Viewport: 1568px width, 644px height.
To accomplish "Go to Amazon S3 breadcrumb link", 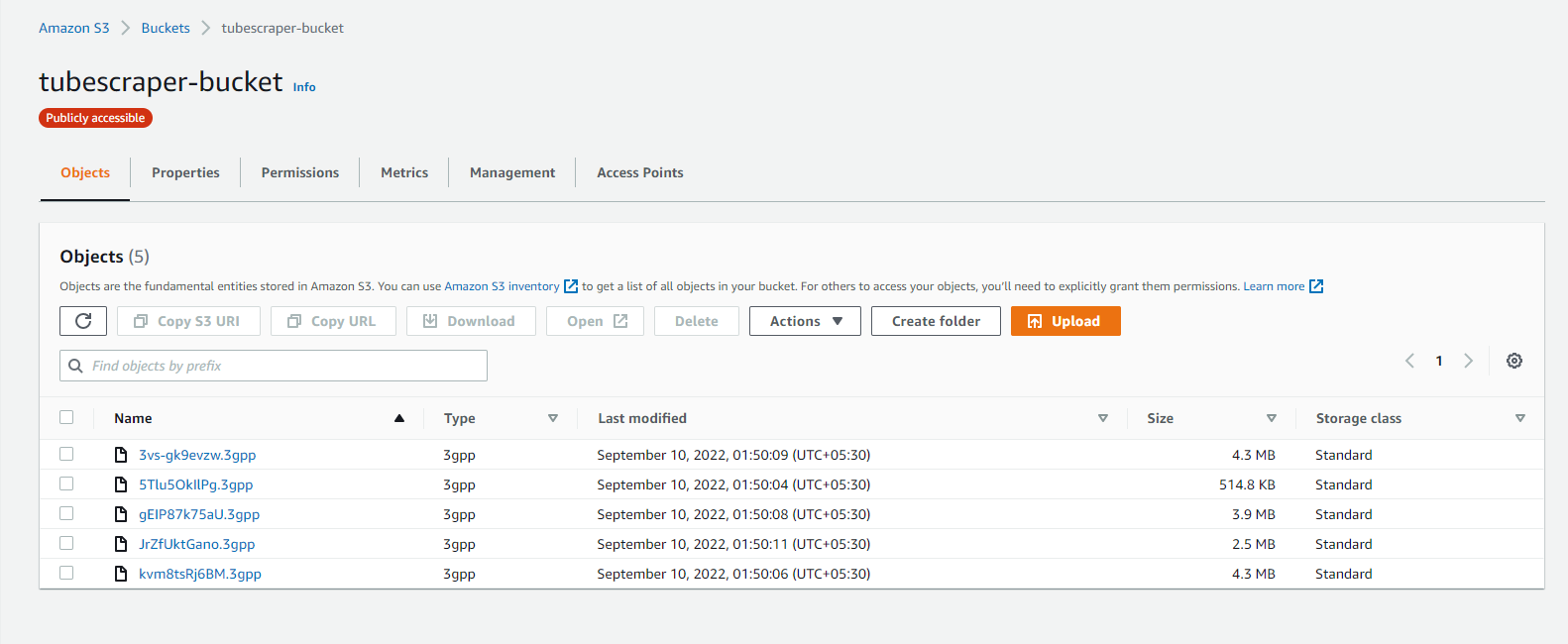I will point(74,28).
